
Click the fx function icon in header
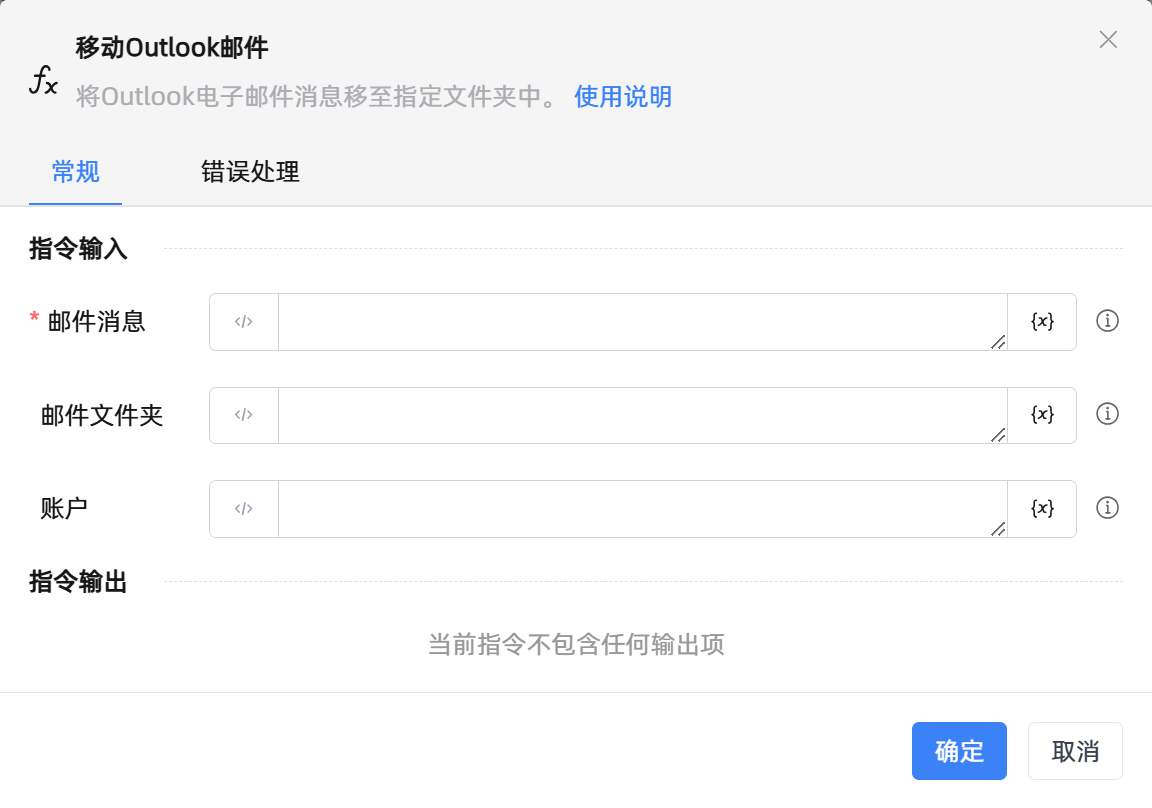pos(43,79)
